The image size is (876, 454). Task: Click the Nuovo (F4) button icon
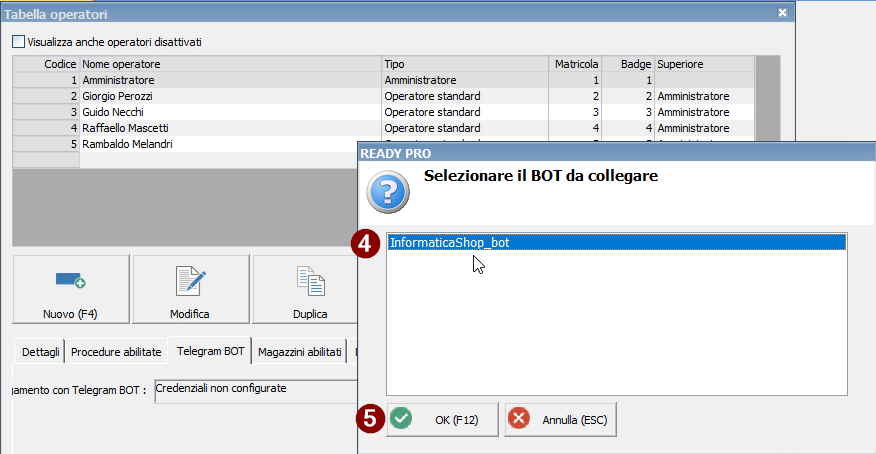(70, 281)
